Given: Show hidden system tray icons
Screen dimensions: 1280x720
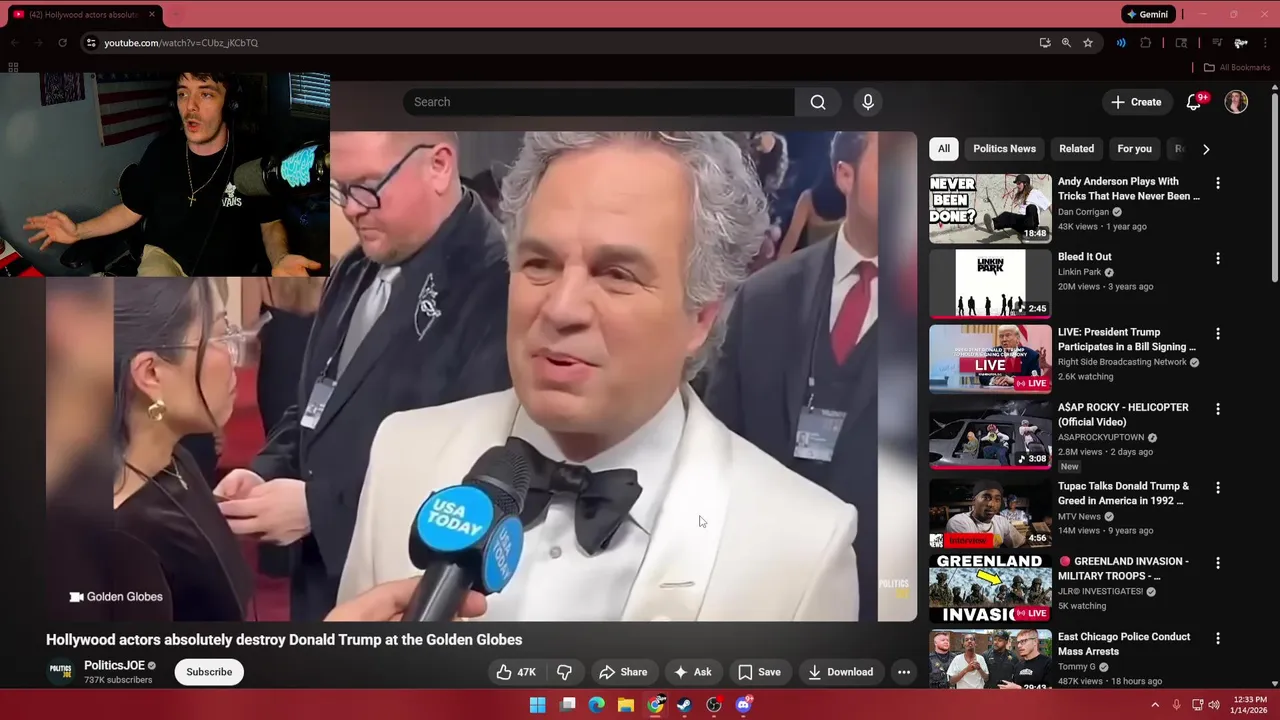Looking at the screenshot, I should click(x=1155, y=705).
